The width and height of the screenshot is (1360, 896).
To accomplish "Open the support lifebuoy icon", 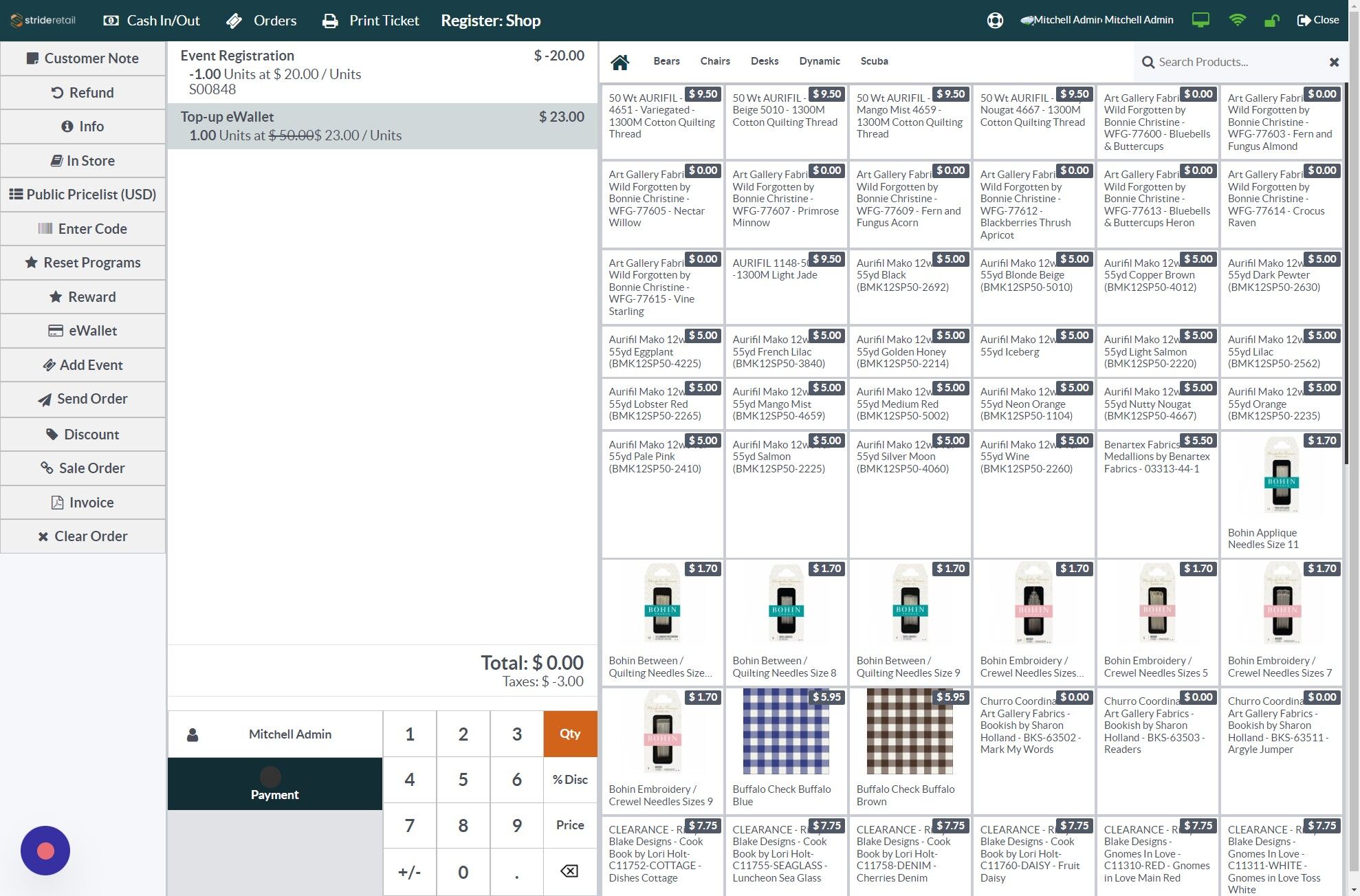I will pos(995,21).
